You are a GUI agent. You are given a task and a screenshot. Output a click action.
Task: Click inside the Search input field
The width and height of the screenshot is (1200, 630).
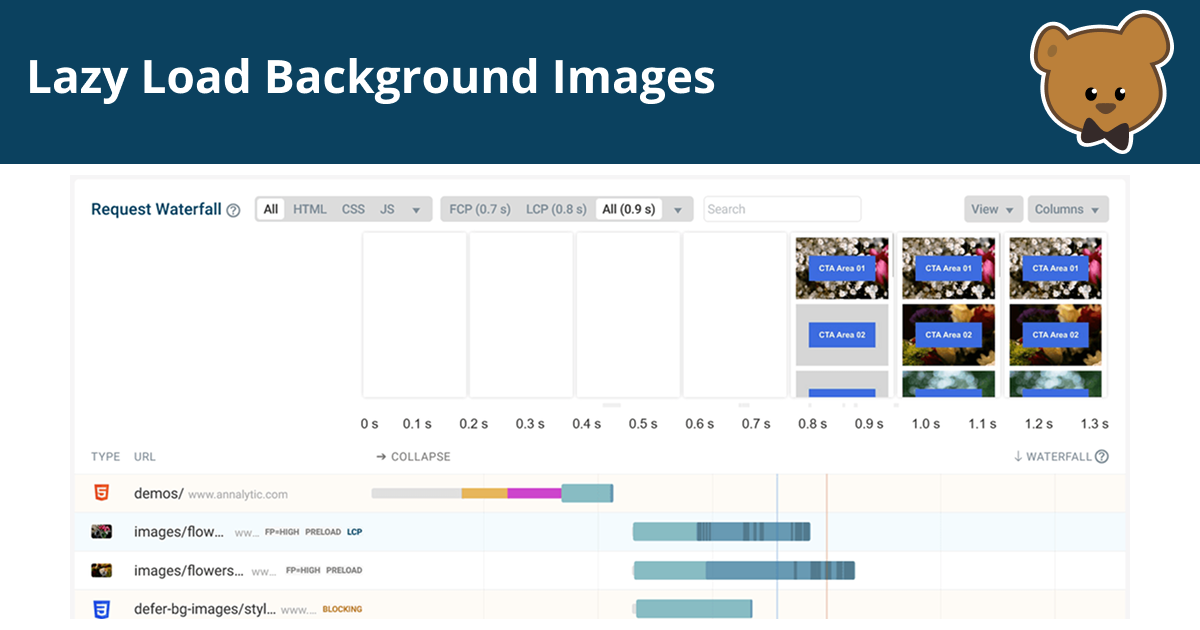[x=780, y=209]
